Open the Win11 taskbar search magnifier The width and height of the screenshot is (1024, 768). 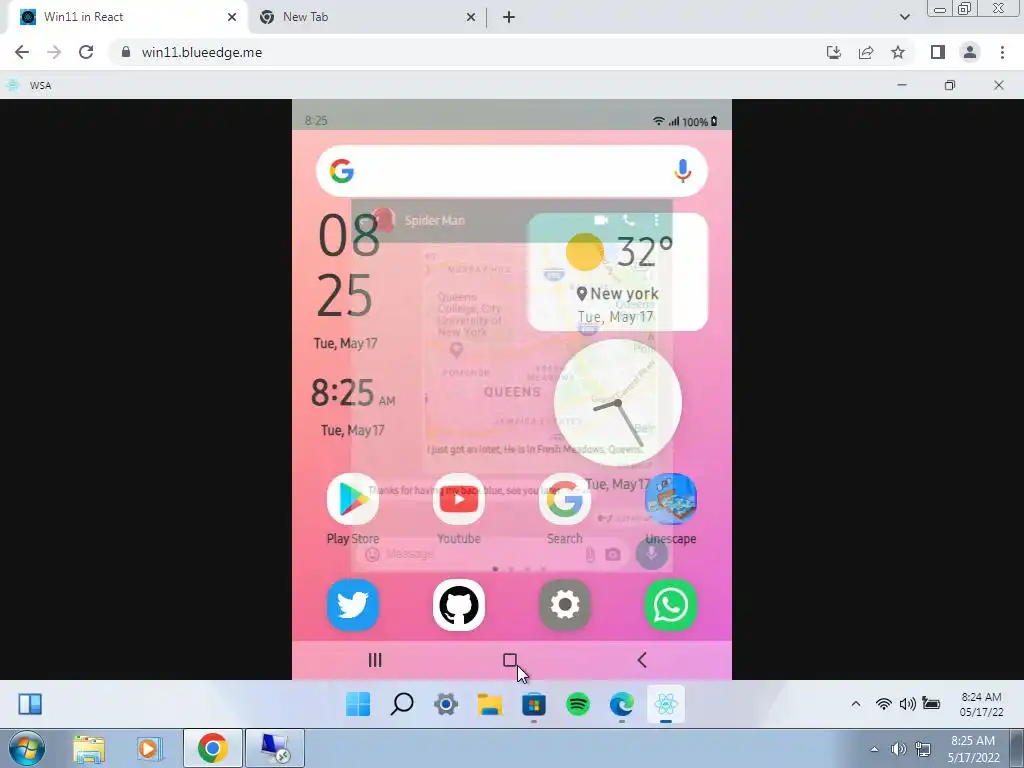tap(402, 704)
